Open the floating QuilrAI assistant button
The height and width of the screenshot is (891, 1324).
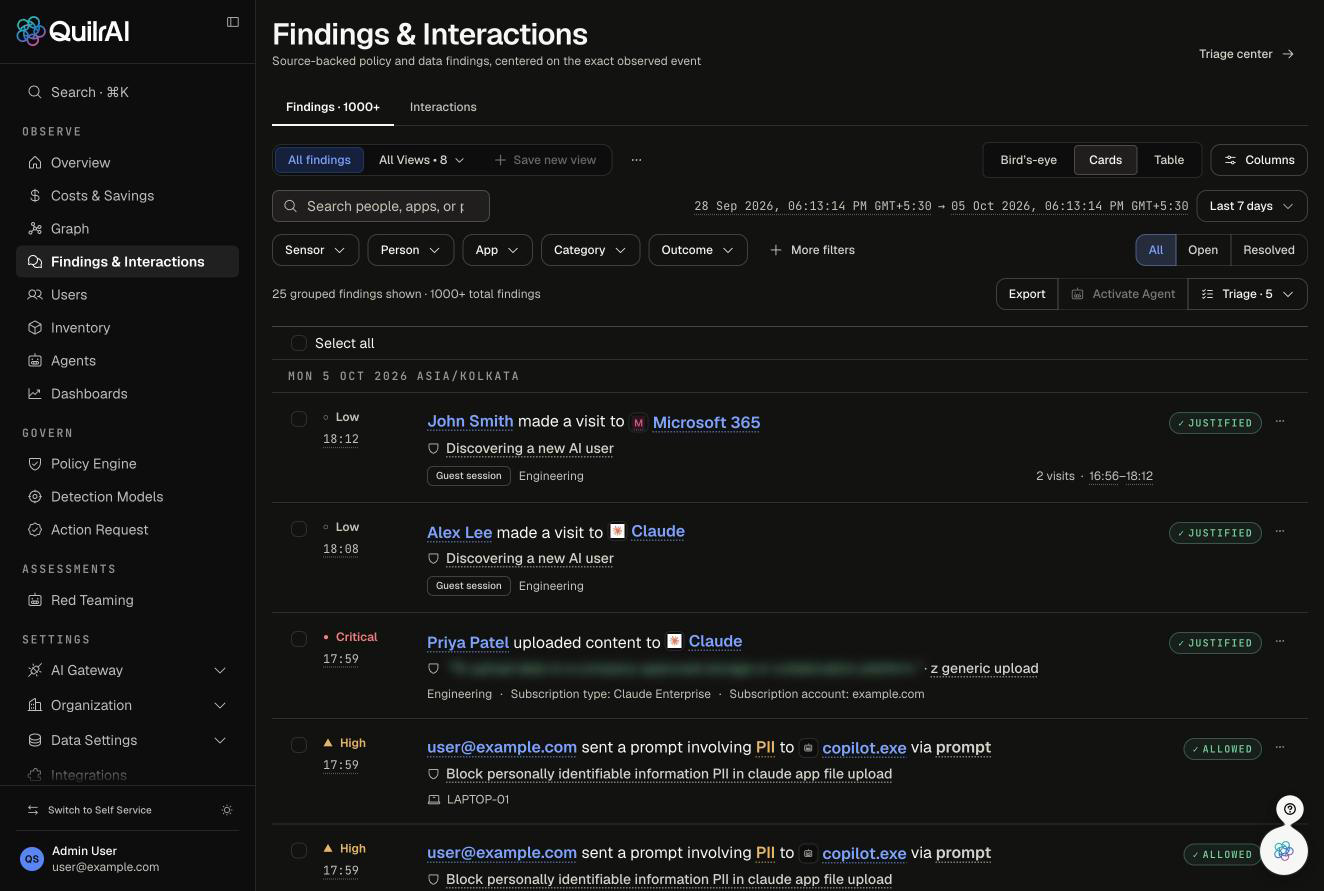coord(1284,851)
